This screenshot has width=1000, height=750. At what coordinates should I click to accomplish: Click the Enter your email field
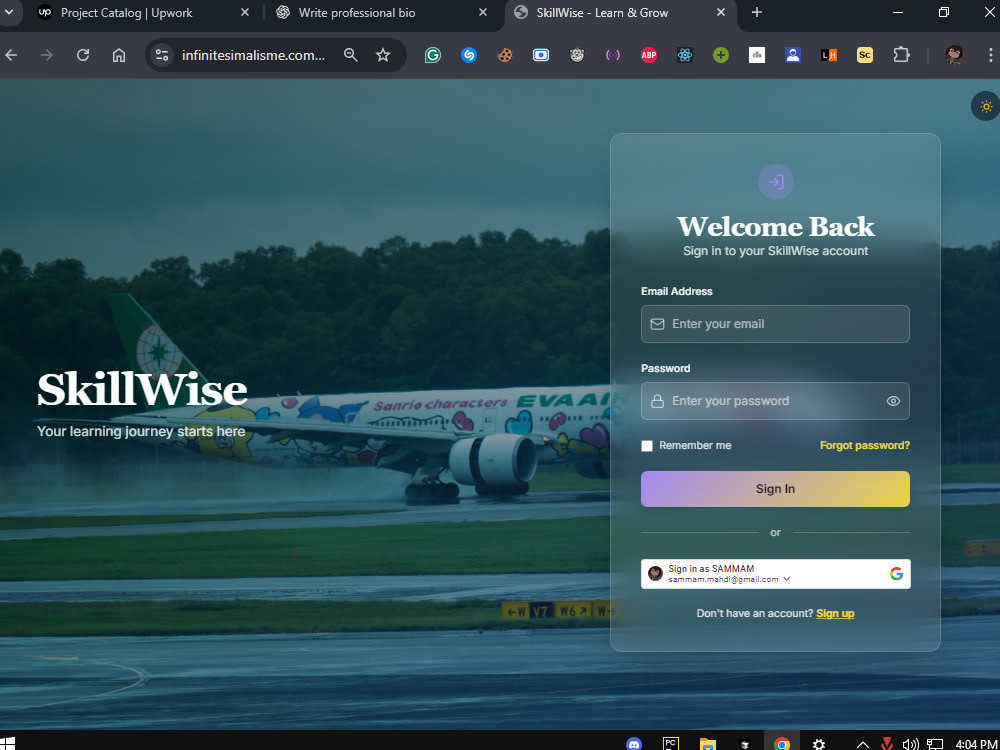tap(775, 324)
